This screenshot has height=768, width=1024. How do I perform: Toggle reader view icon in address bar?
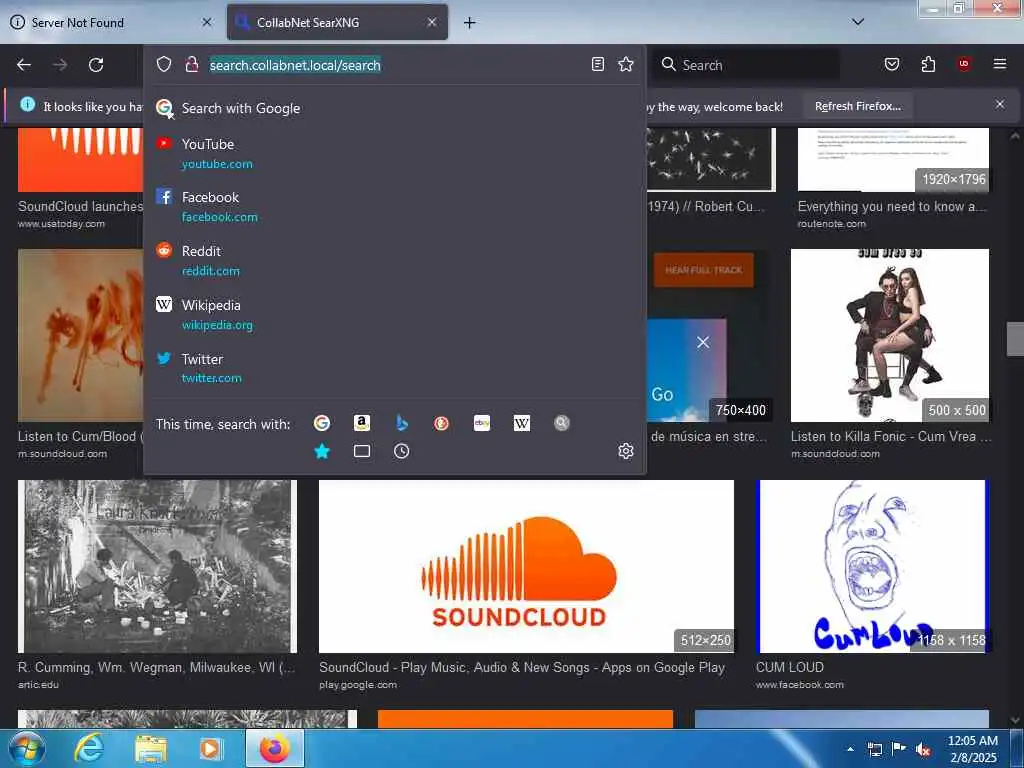click(598, 64)
